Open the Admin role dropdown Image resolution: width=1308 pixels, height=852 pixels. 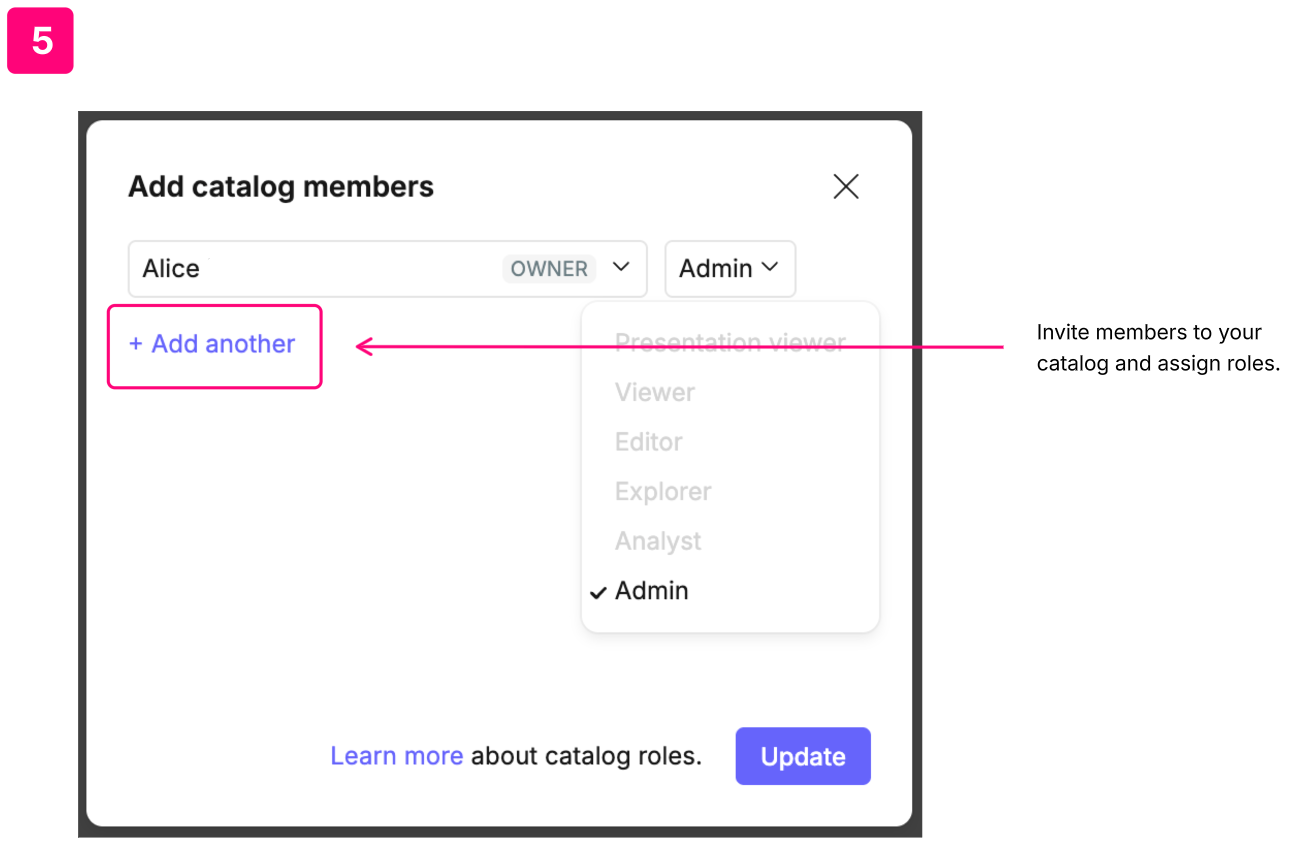(x=729, y=268)
